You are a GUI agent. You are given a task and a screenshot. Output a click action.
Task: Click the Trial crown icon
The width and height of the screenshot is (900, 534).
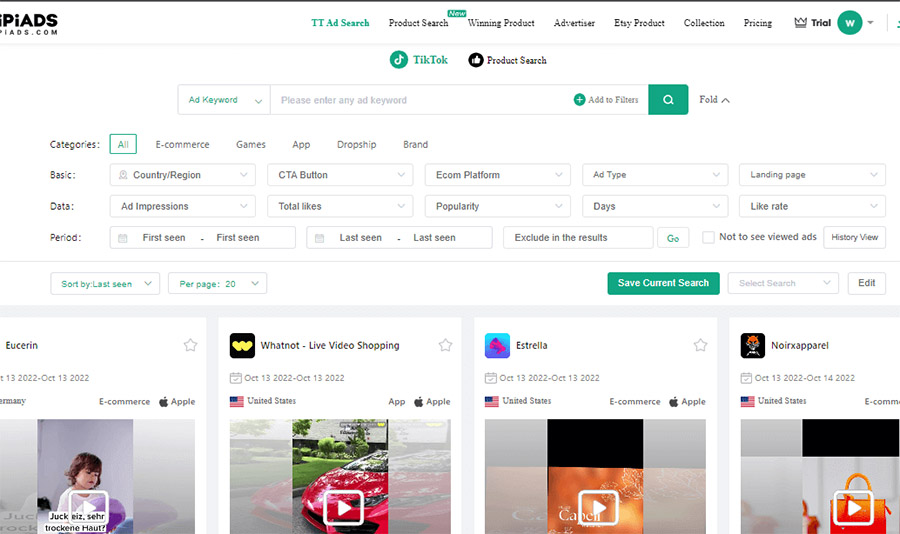click(800, 23)
